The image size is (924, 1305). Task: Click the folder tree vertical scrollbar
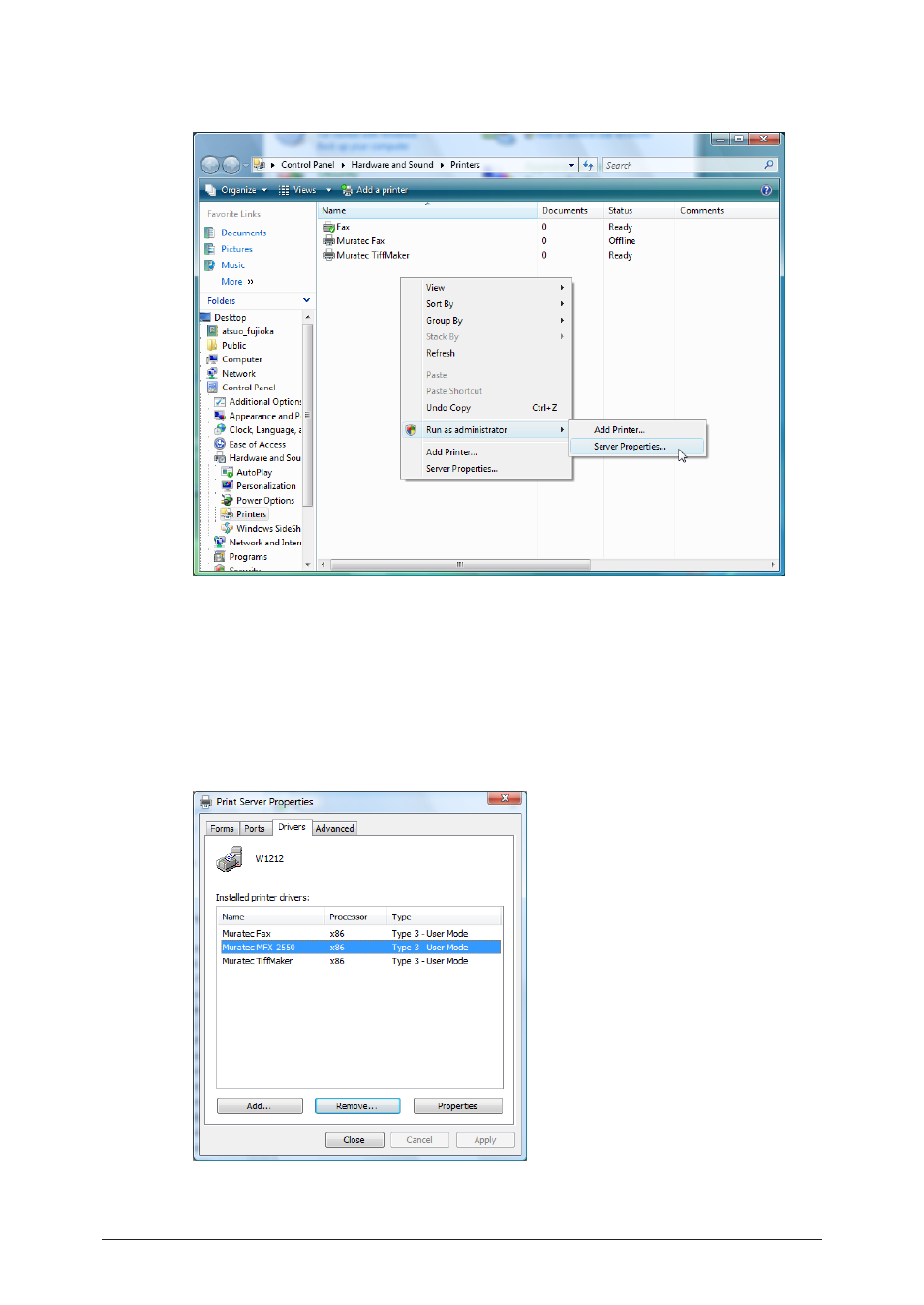click(308, 415)
